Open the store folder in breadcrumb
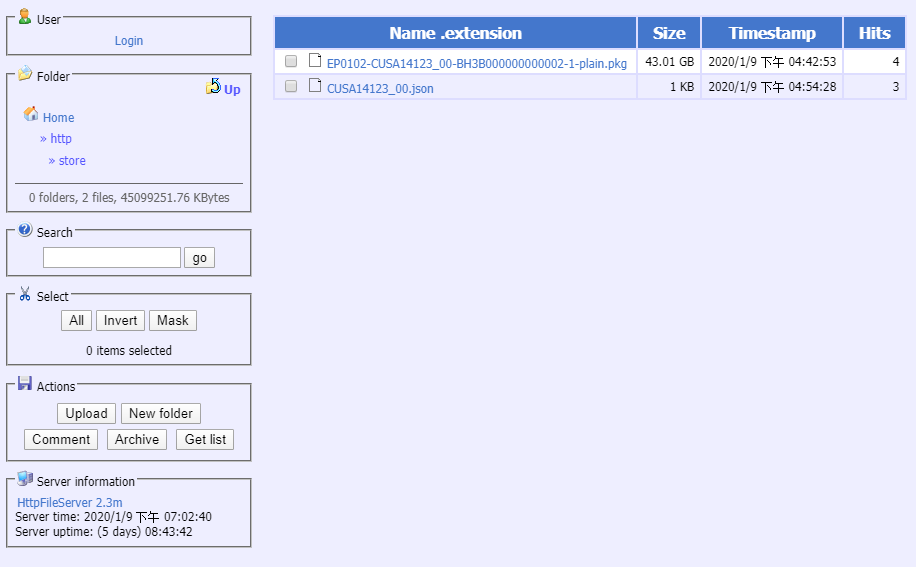Viewport: 916px width, 567px height. pos(72,161)
